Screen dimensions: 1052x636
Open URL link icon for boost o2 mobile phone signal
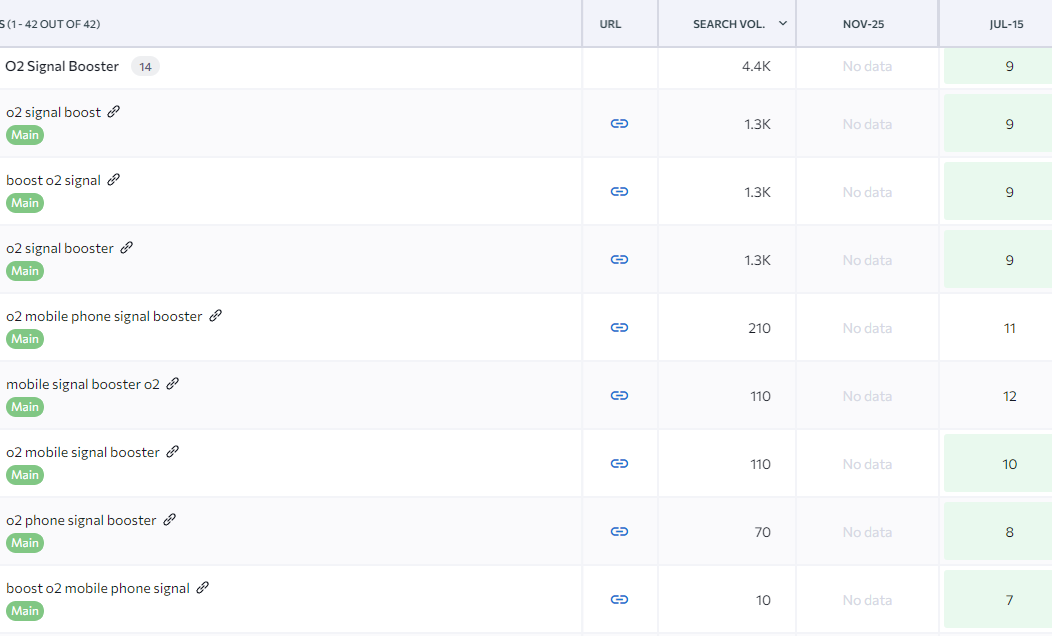(x=619, y=600)
